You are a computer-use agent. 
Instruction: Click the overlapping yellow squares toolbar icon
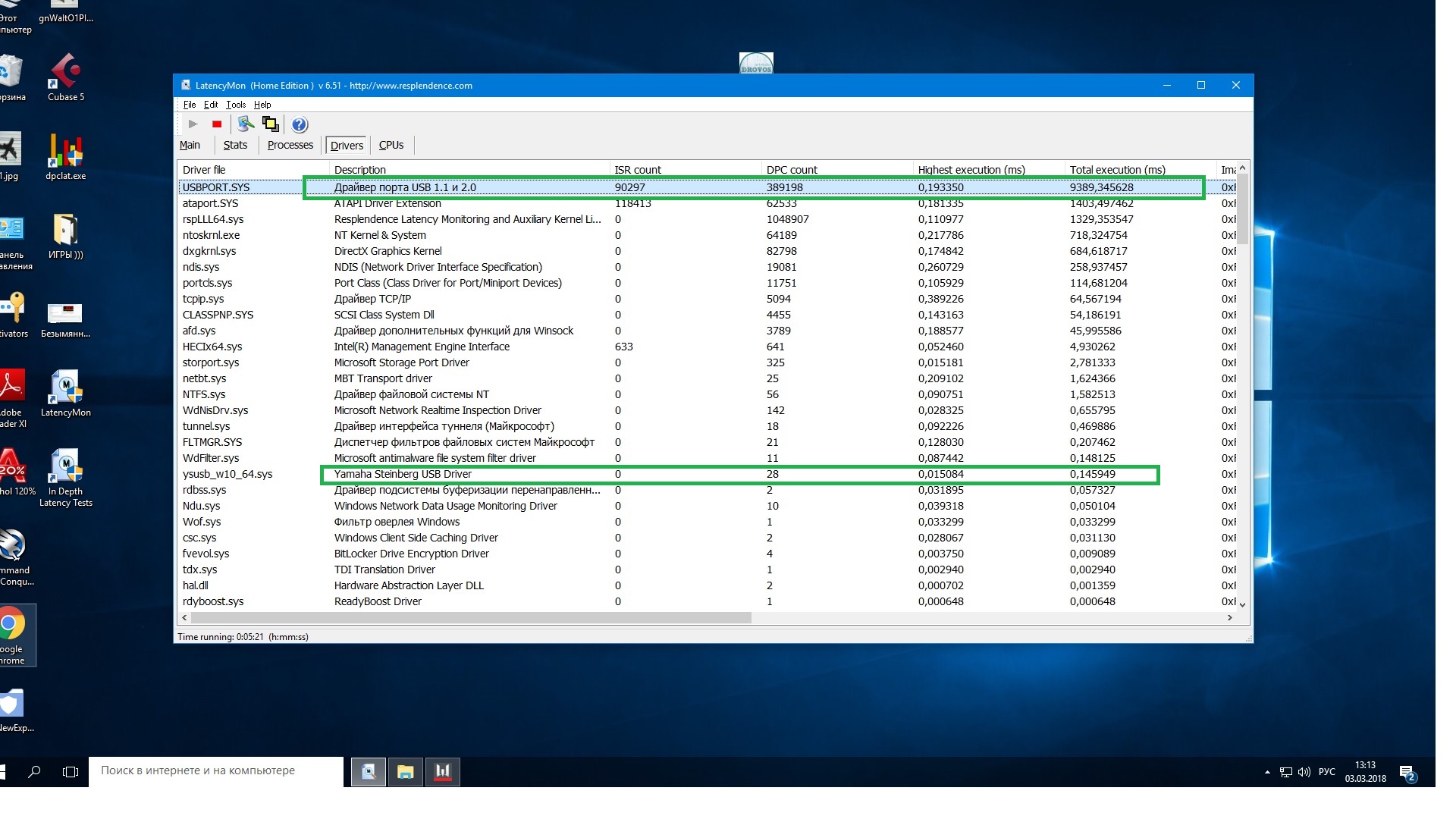(x=270, y=124)
